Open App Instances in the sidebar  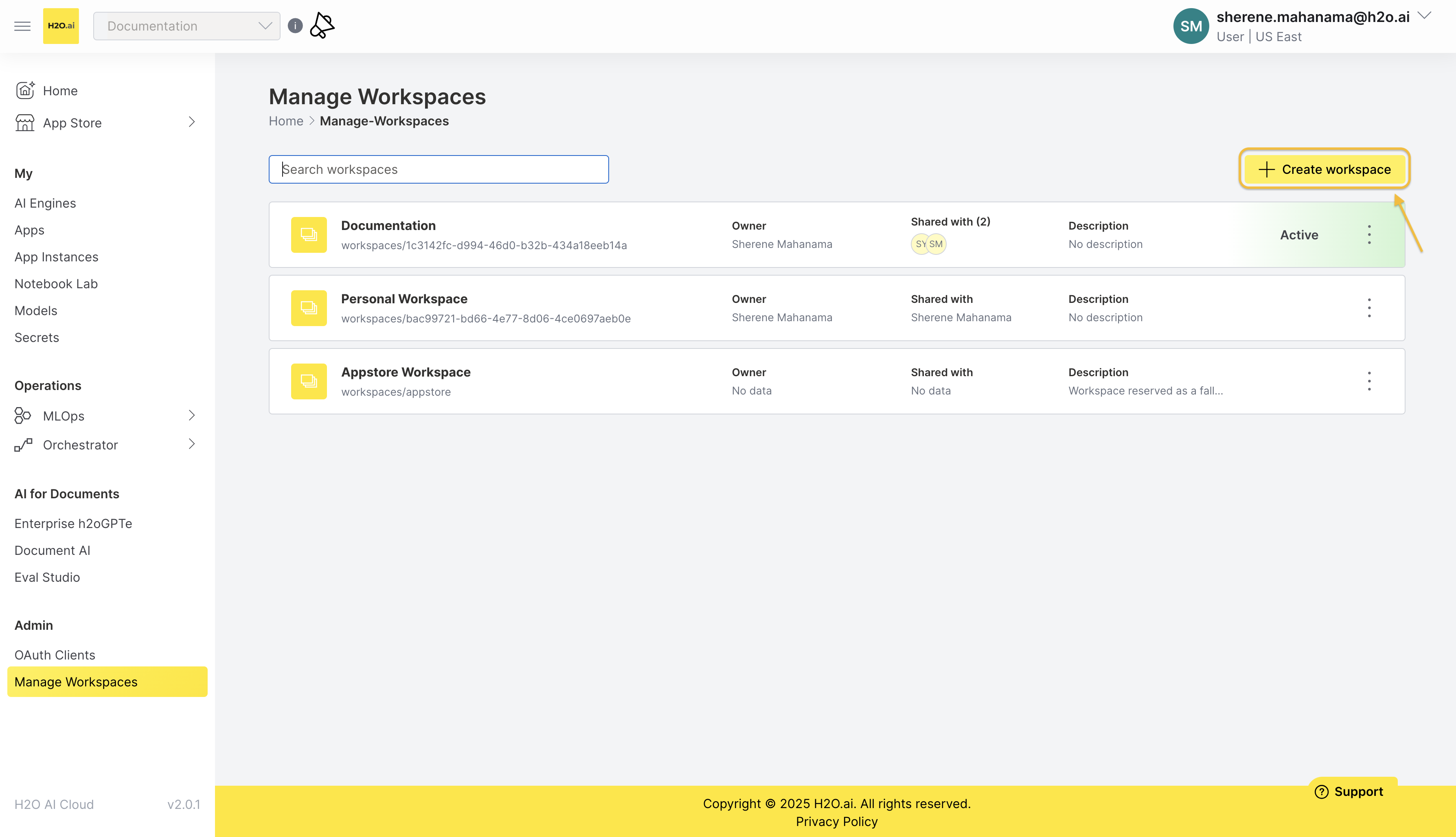pyautogui.click(x=56, y=257)
